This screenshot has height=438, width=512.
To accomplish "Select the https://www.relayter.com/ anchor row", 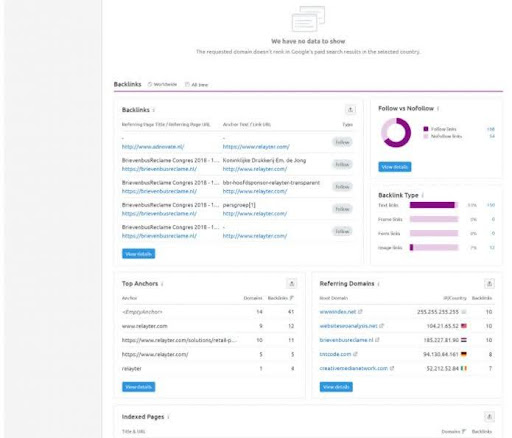I will coord(209,354).
